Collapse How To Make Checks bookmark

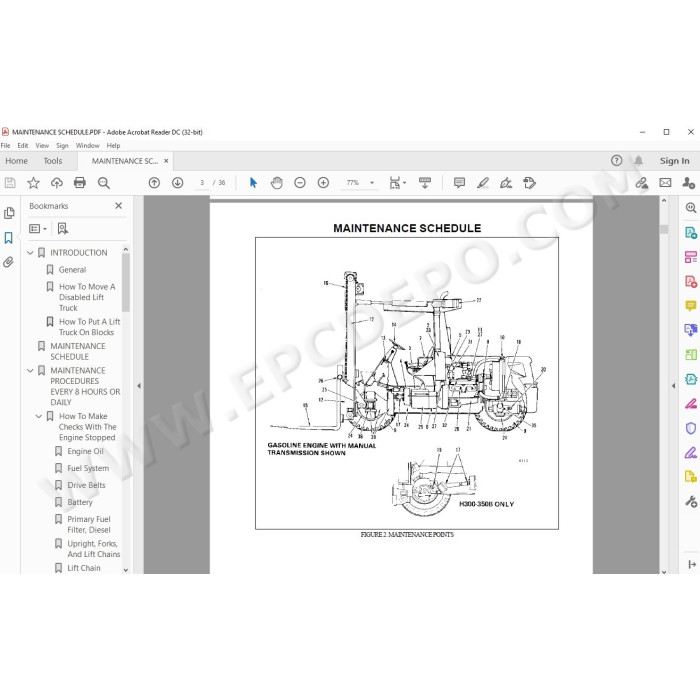[x=39, y=417]
